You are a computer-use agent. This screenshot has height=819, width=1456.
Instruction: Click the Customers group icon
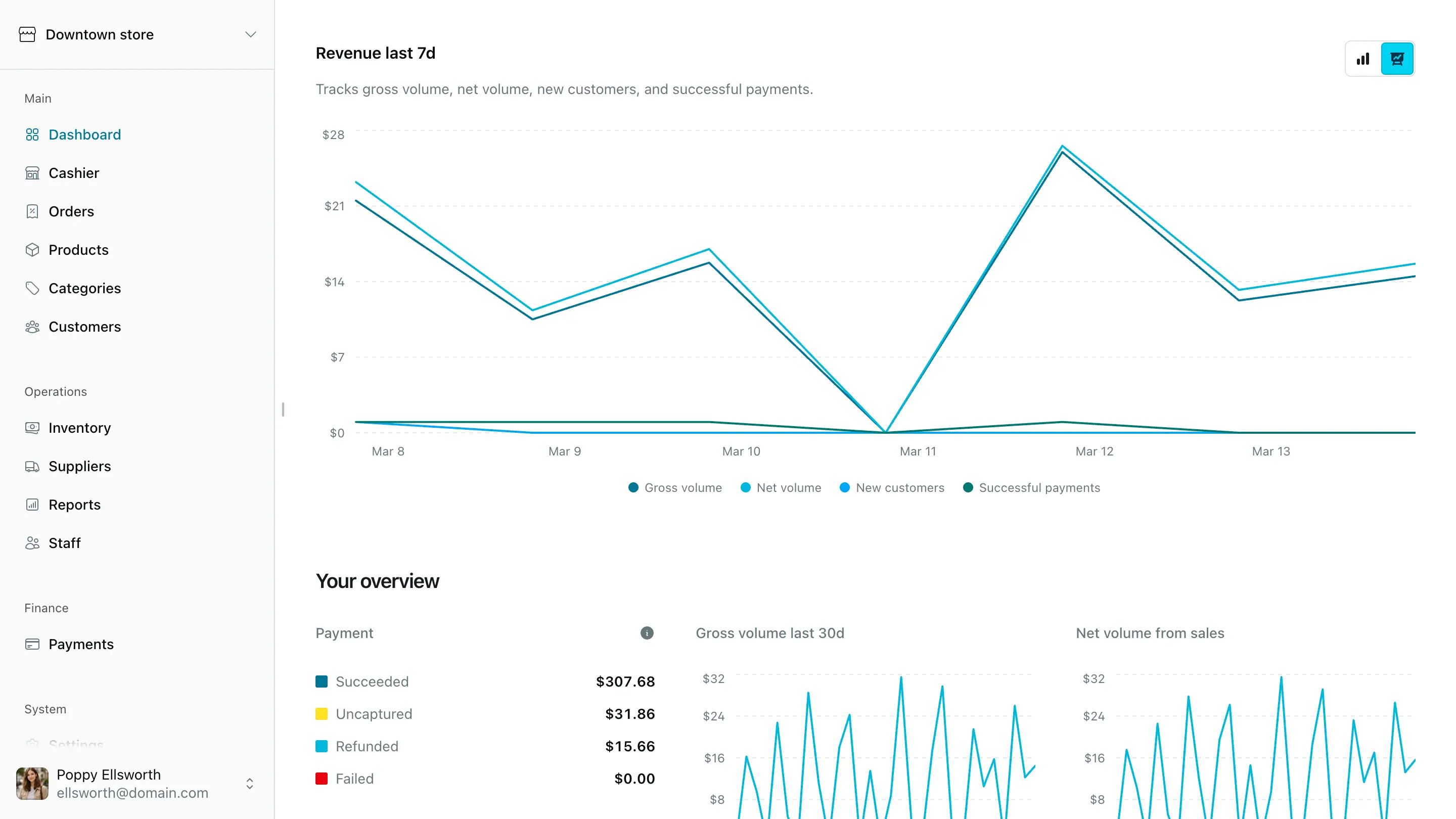click(x=32, y=327)
